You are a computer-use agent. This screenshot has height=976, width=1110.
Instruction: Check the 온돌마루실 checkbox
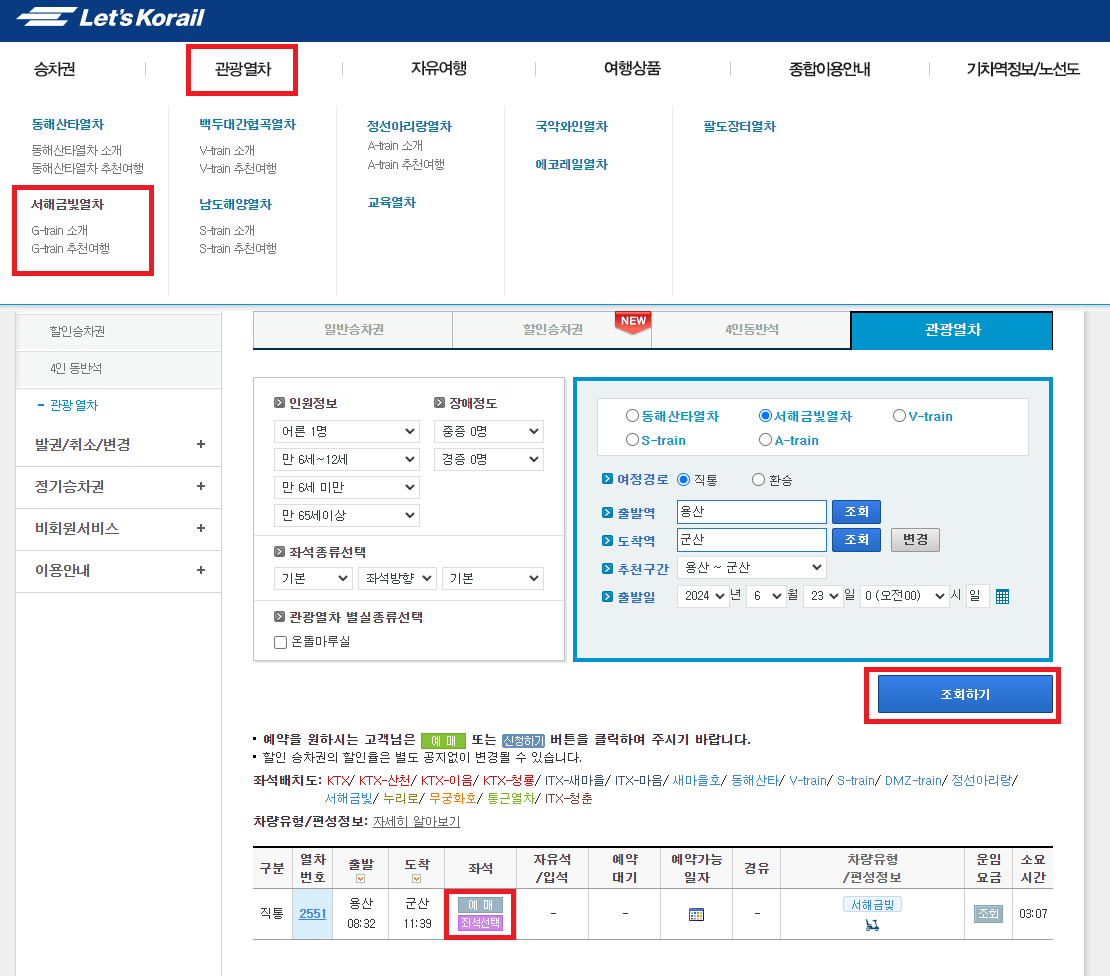(x=280, y=642)
